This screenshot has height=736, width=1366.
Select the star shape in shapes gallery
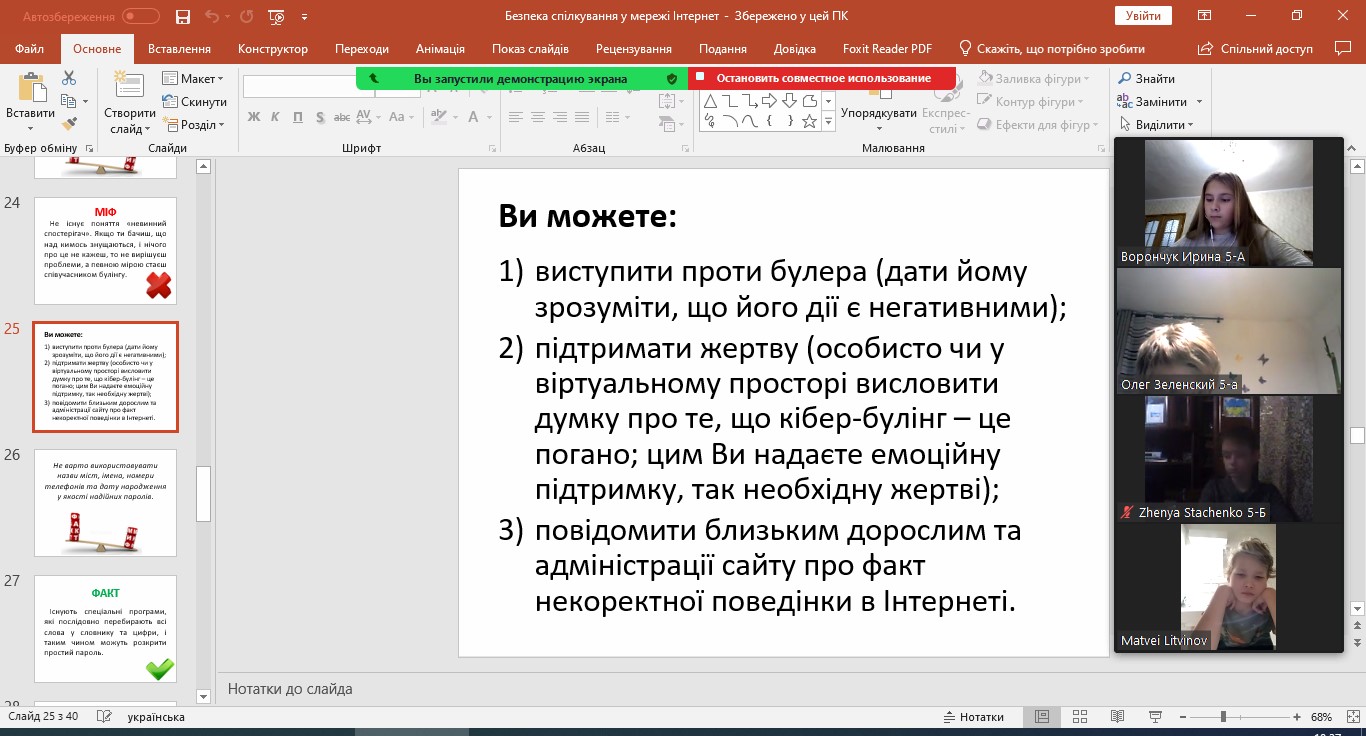point(809,122)
